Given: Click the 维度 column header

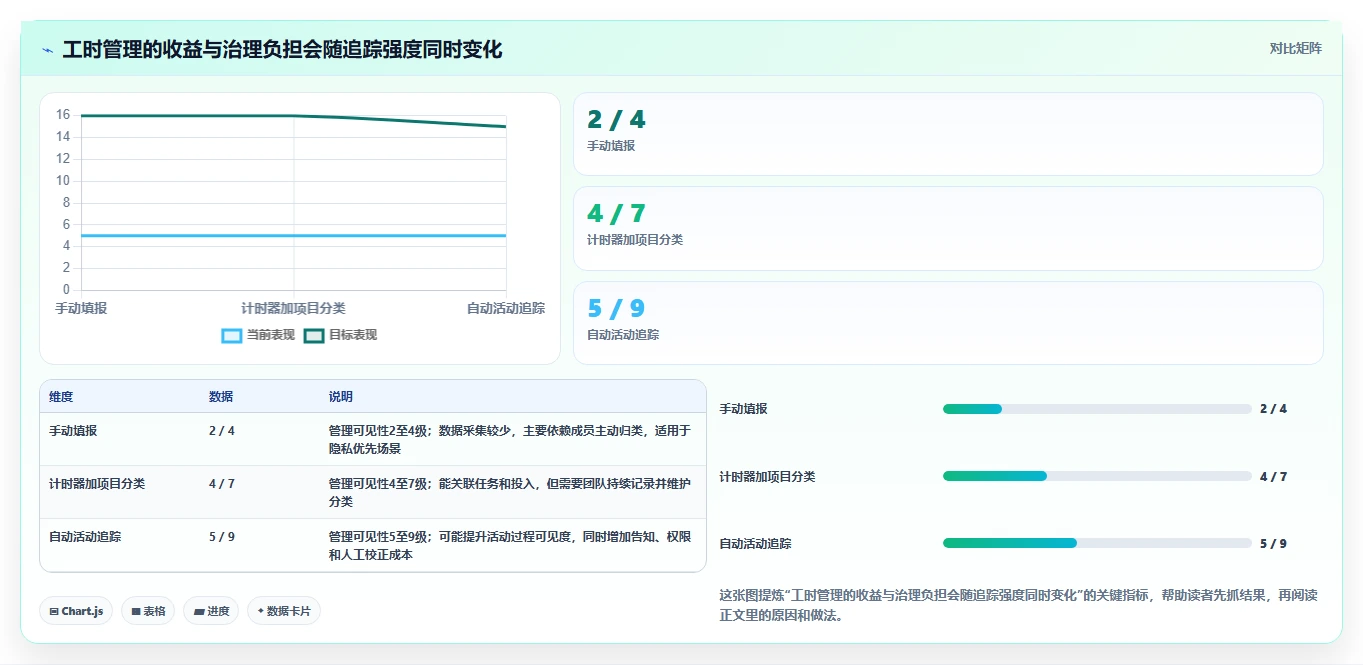Looking at the screenshot, I should point(61,397).
